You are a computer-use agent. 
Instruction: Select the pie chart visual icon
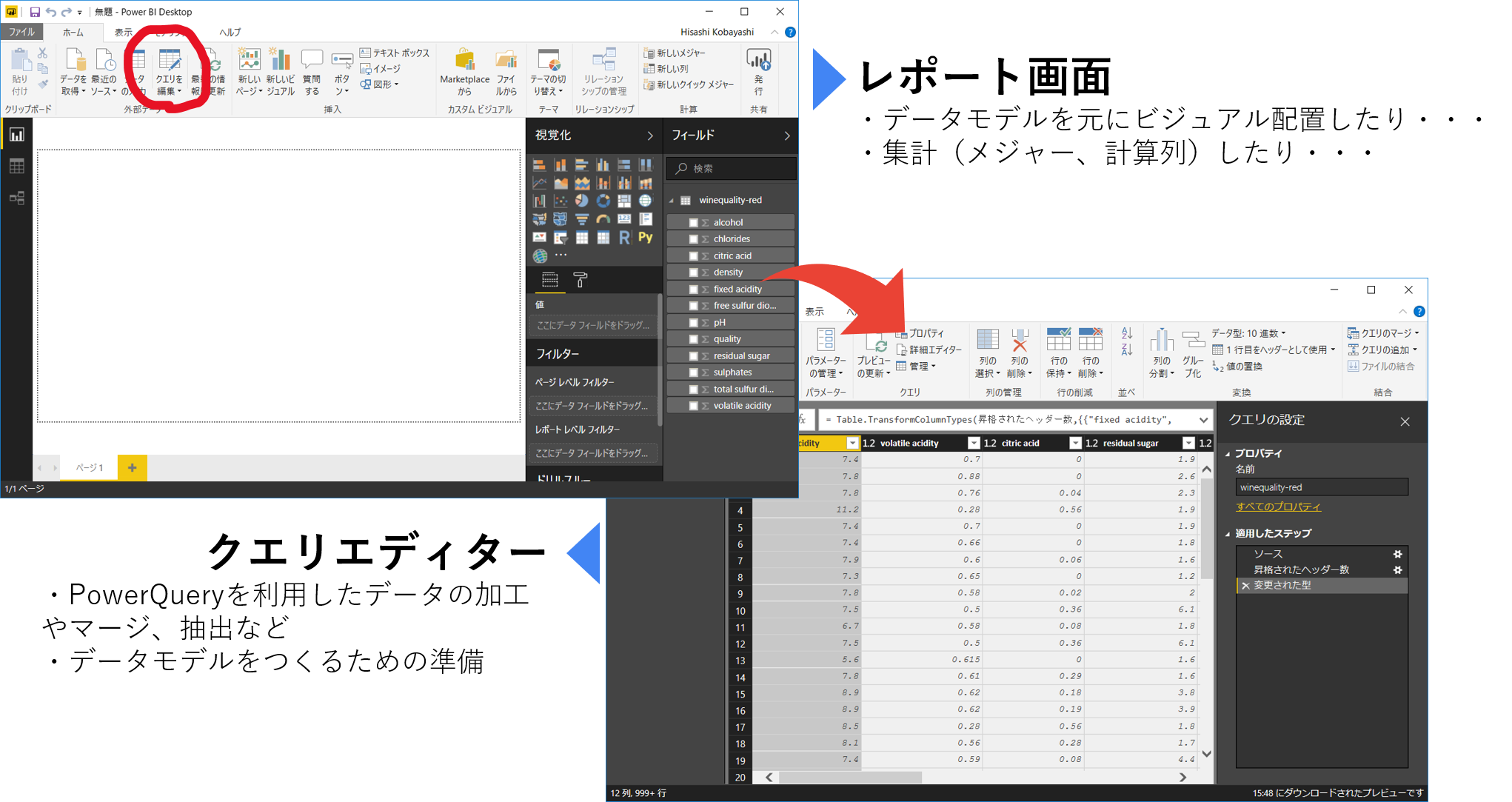point(581,201)
